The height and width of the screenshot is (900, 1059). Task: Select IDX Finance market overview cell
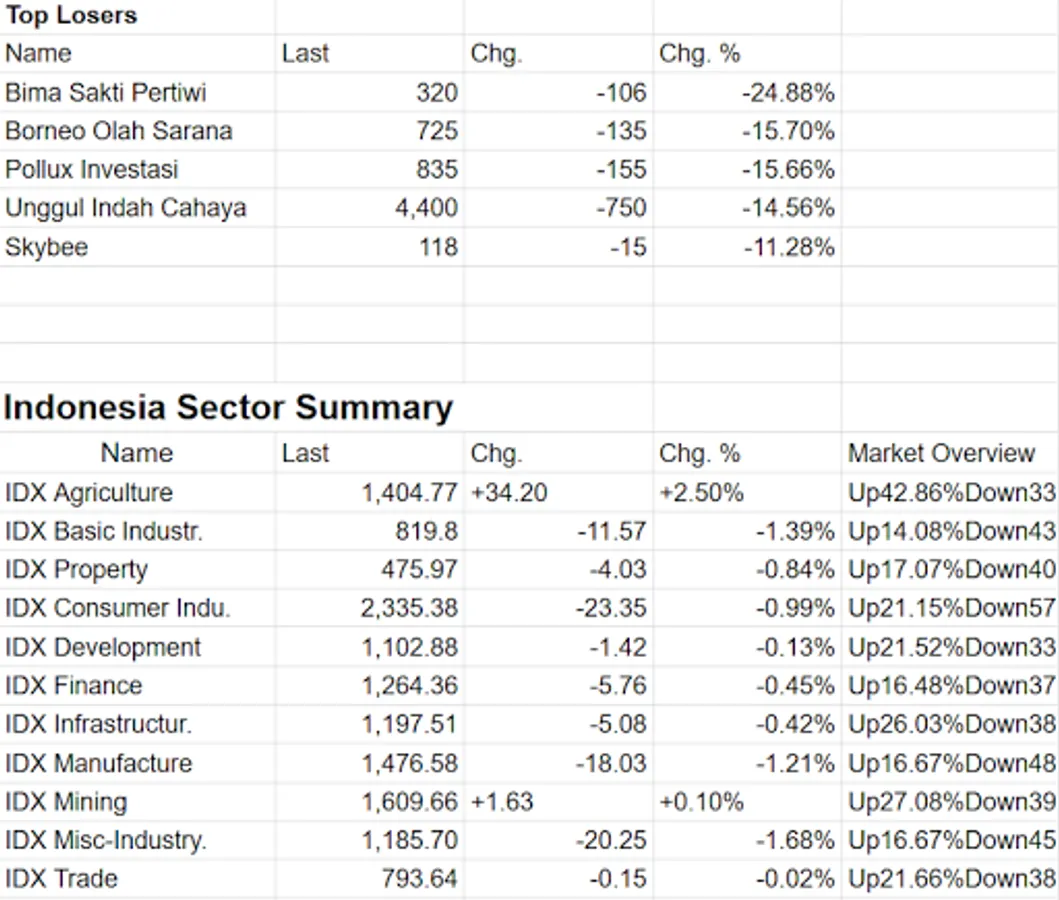[951, 686]
